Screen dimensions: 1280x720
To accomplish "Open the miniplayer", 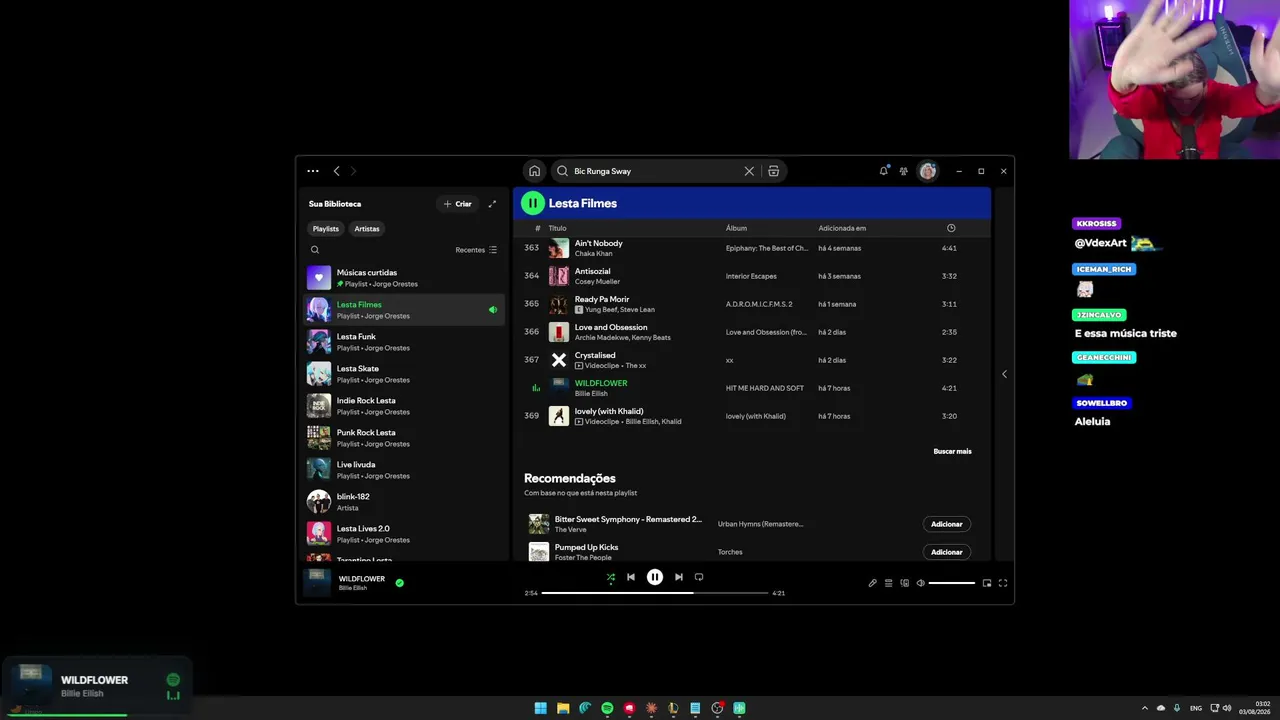I will coord(987,583).
